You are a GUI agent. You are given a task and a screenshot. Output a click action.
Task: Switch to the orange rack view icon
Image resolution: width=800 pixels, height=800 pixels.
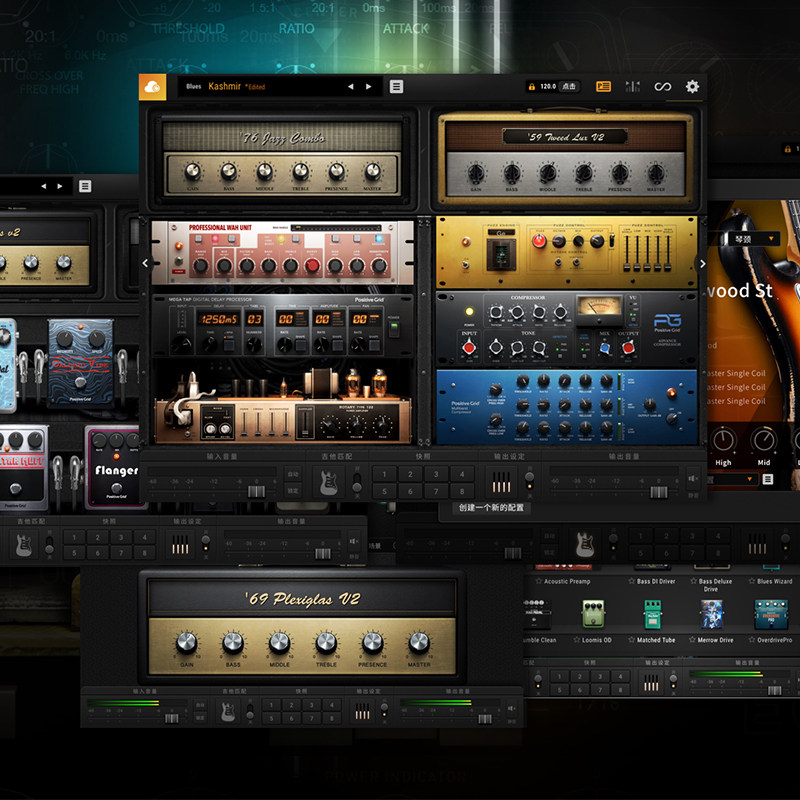[604, 87]
